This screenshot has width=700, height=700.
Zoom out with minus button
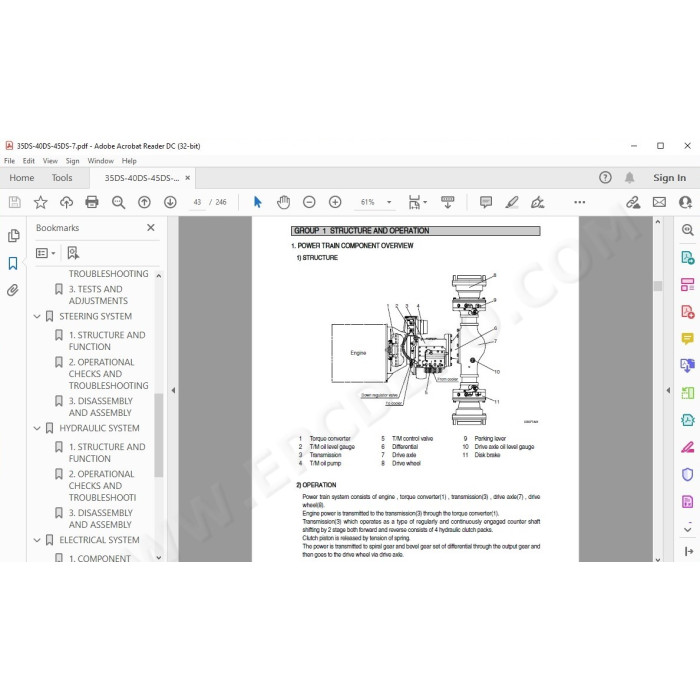[309, 202]
